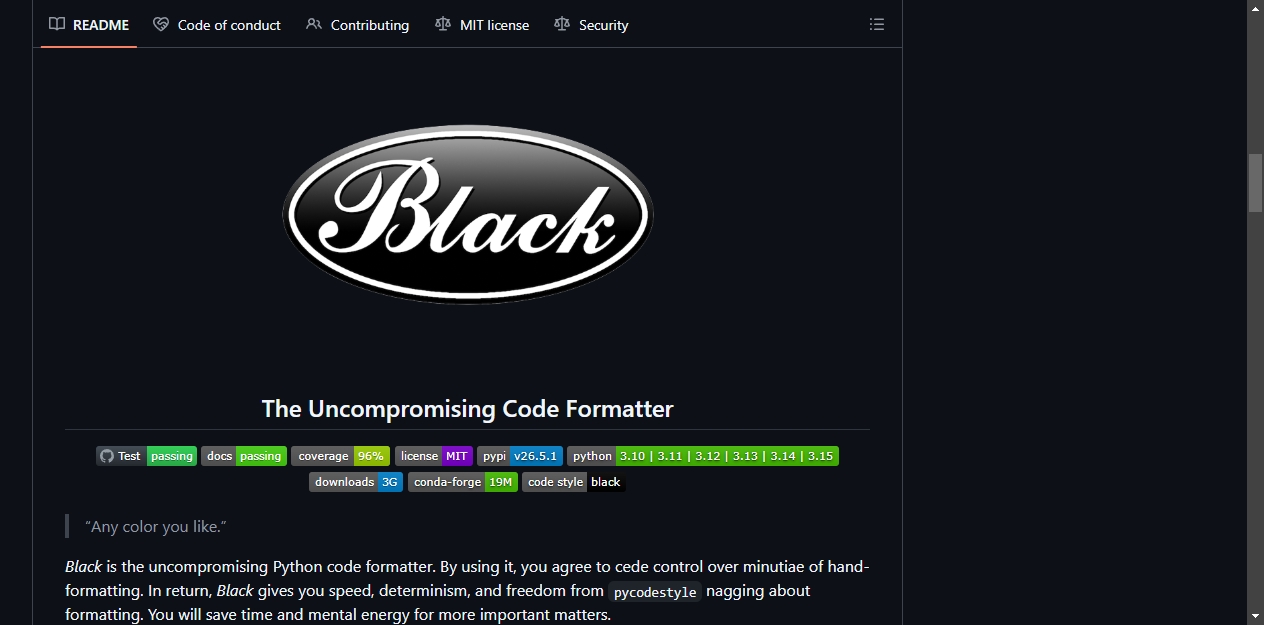Click the README book icon

coord(57,25)
